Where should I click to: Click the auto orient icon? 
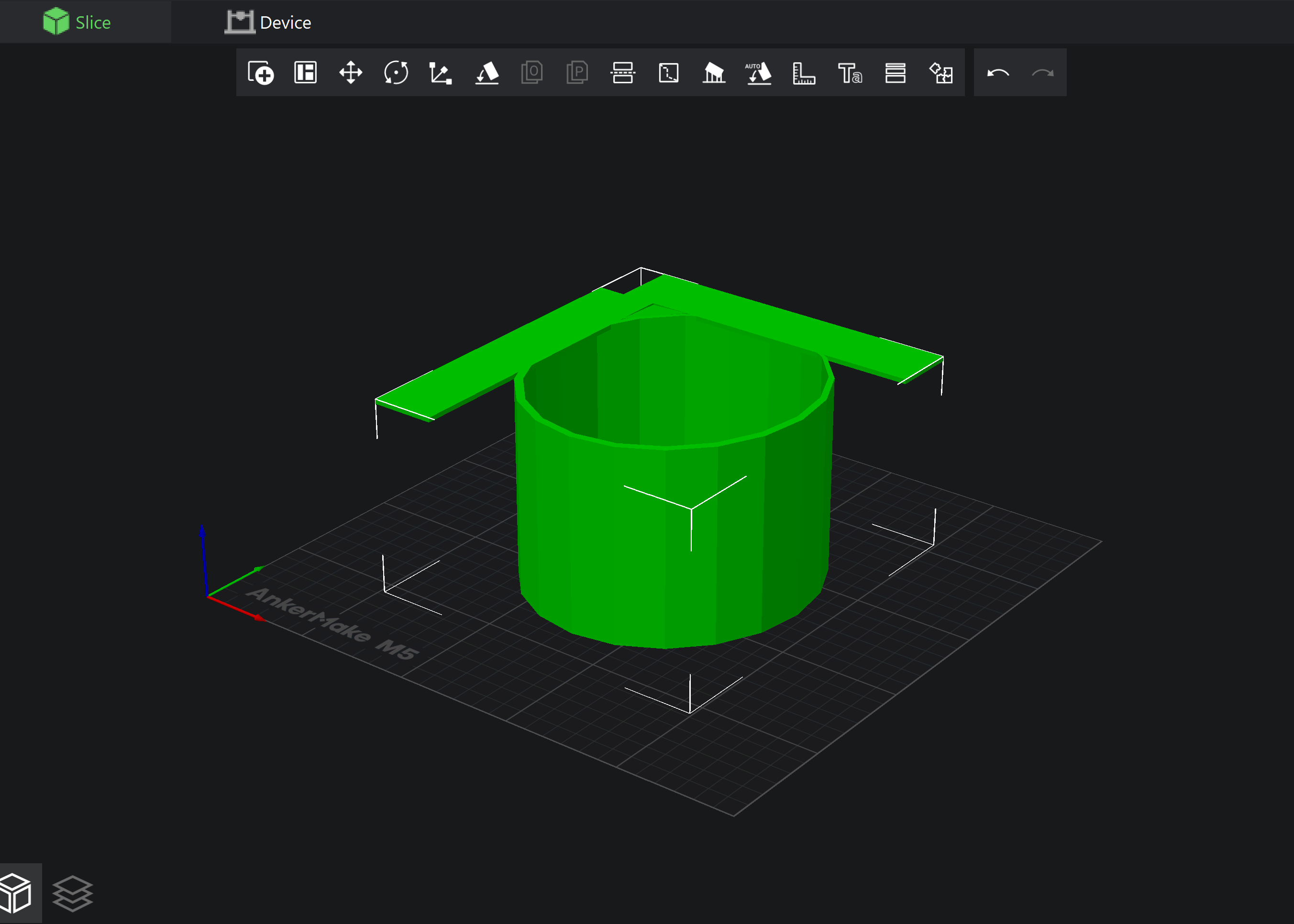759,73
